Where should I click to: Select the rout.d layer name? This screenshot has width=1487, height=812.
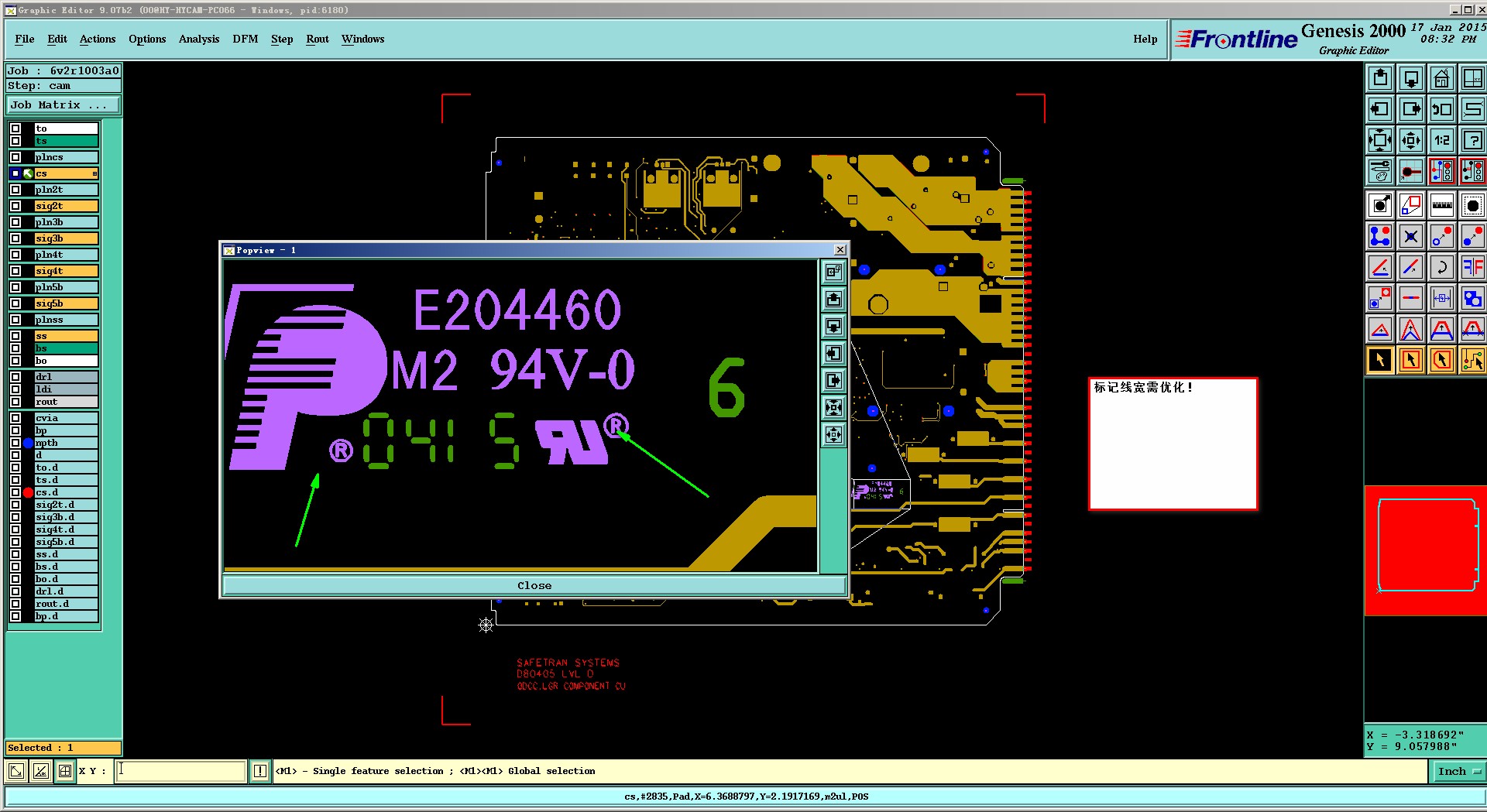(x=66, y=604)
